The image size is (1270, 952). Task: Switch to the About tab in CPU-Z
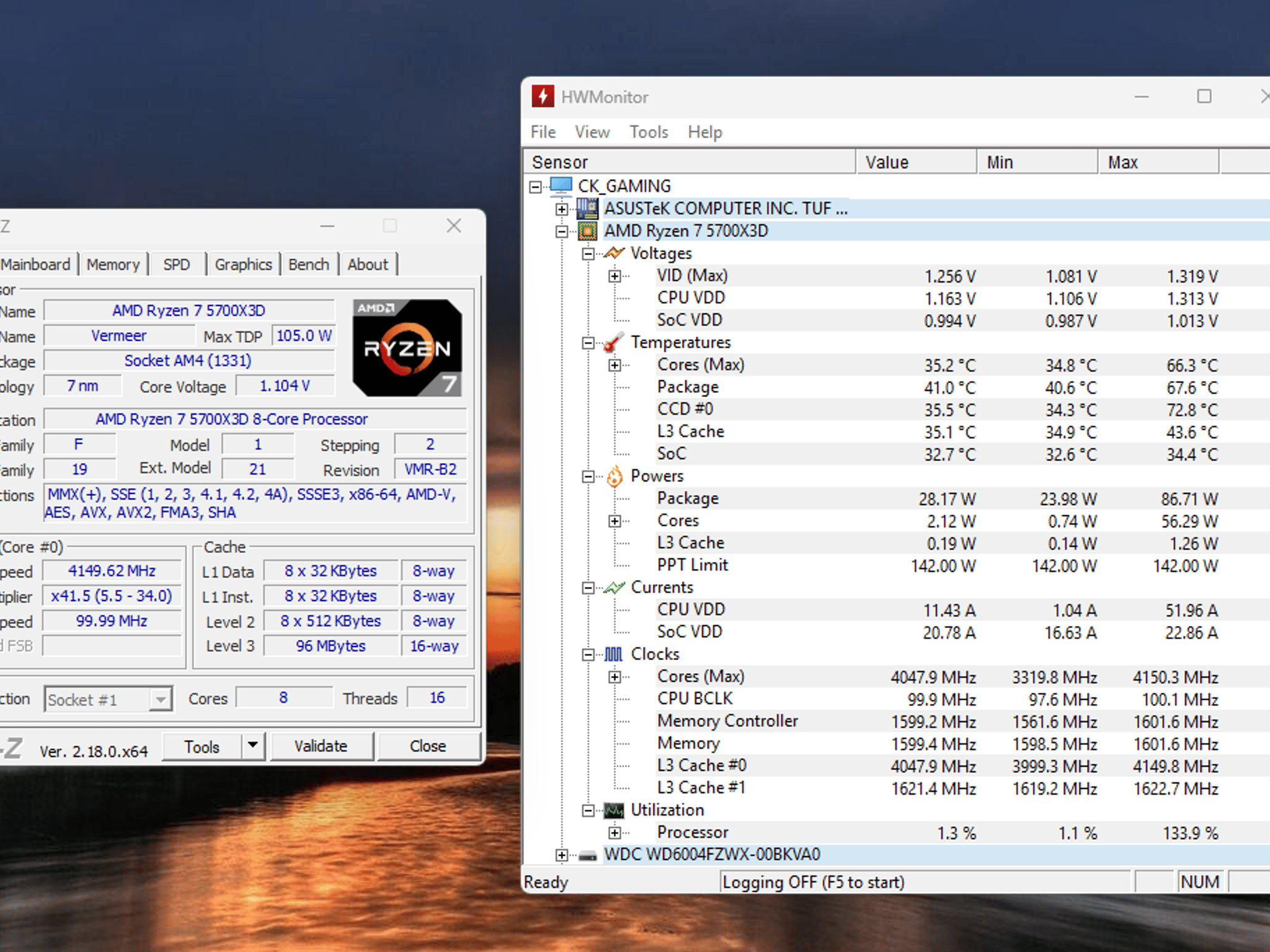click(x=368, y=265)
